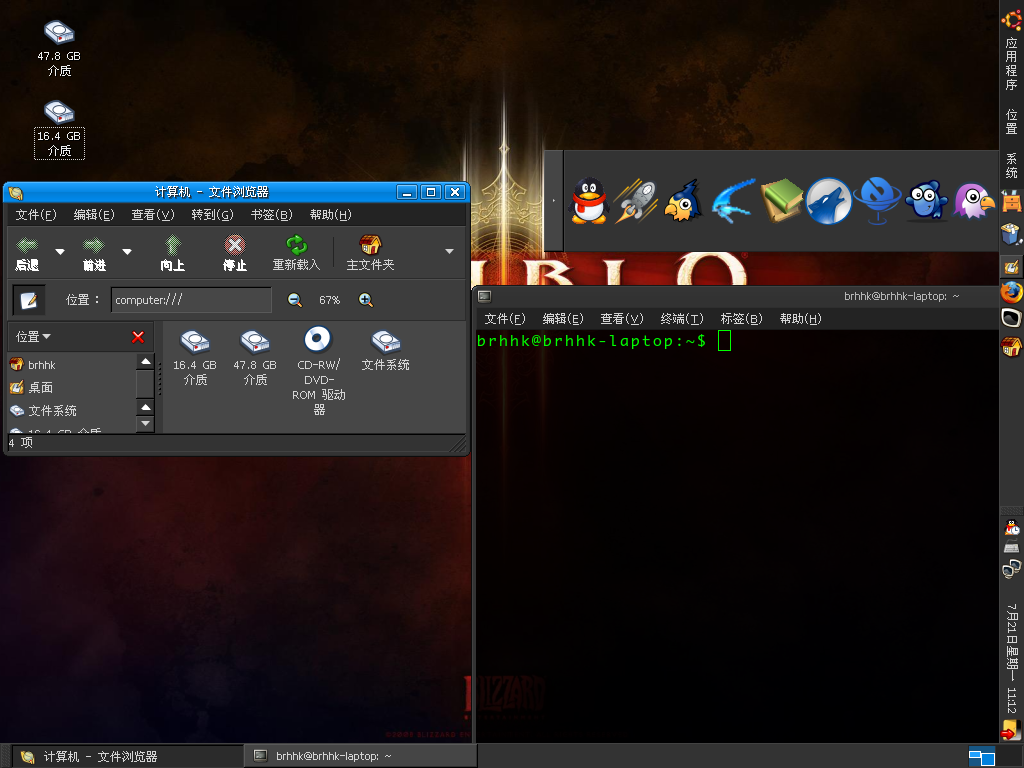Launch the Amarok wolf icon in the dock
Viewport: 1024px width, 768px height.
[x=828, y=201]
